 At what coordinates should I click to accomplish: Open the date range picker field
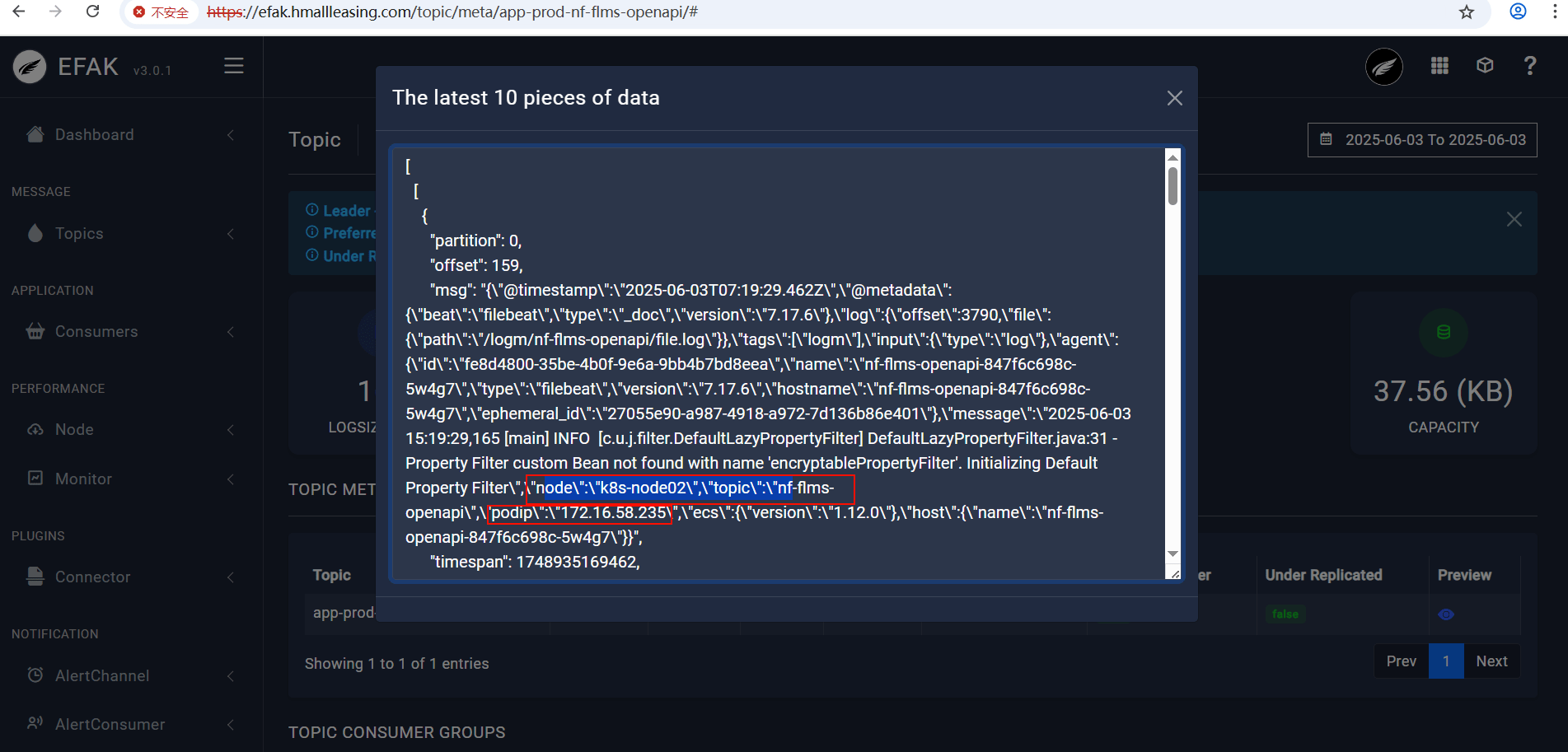[1422, 140]
